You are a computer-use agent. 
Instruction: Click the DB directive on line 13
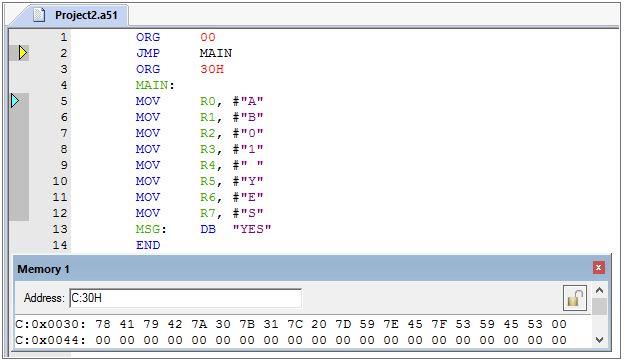(208, 229)
